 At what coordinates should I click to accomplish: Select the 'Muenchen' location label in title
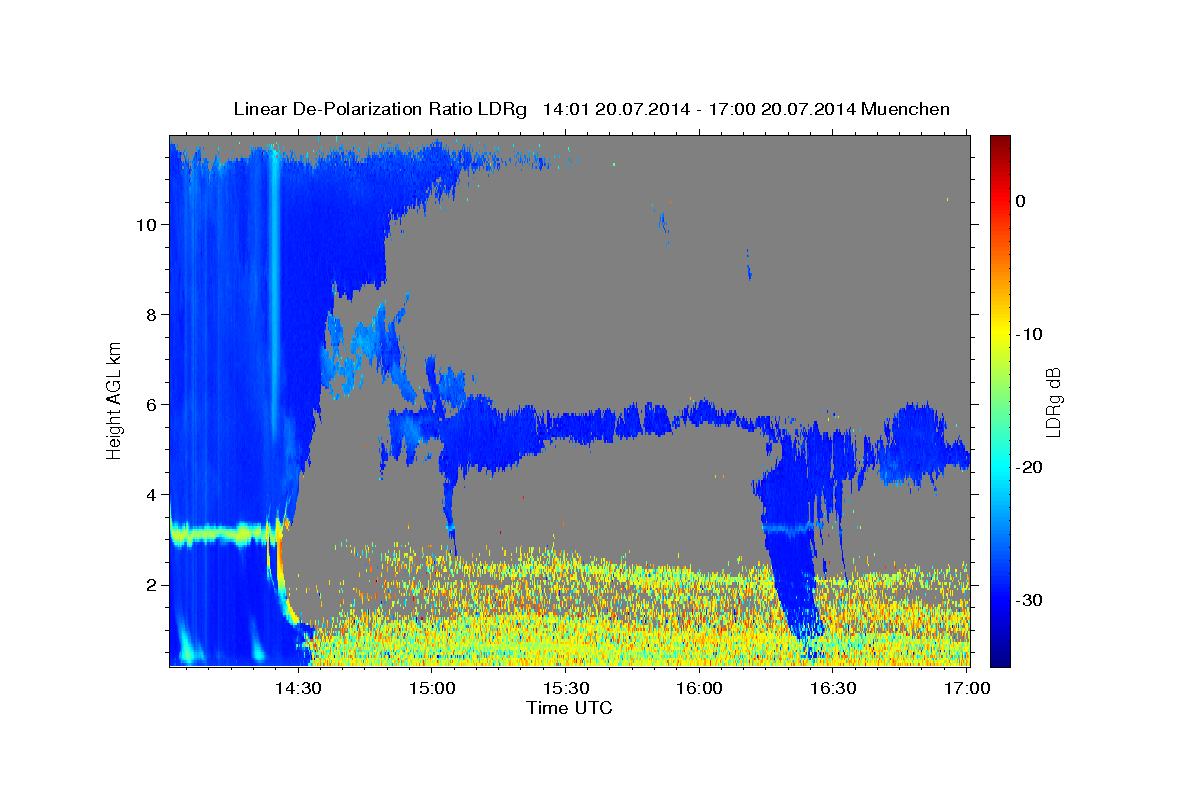[x=907, y=109]
